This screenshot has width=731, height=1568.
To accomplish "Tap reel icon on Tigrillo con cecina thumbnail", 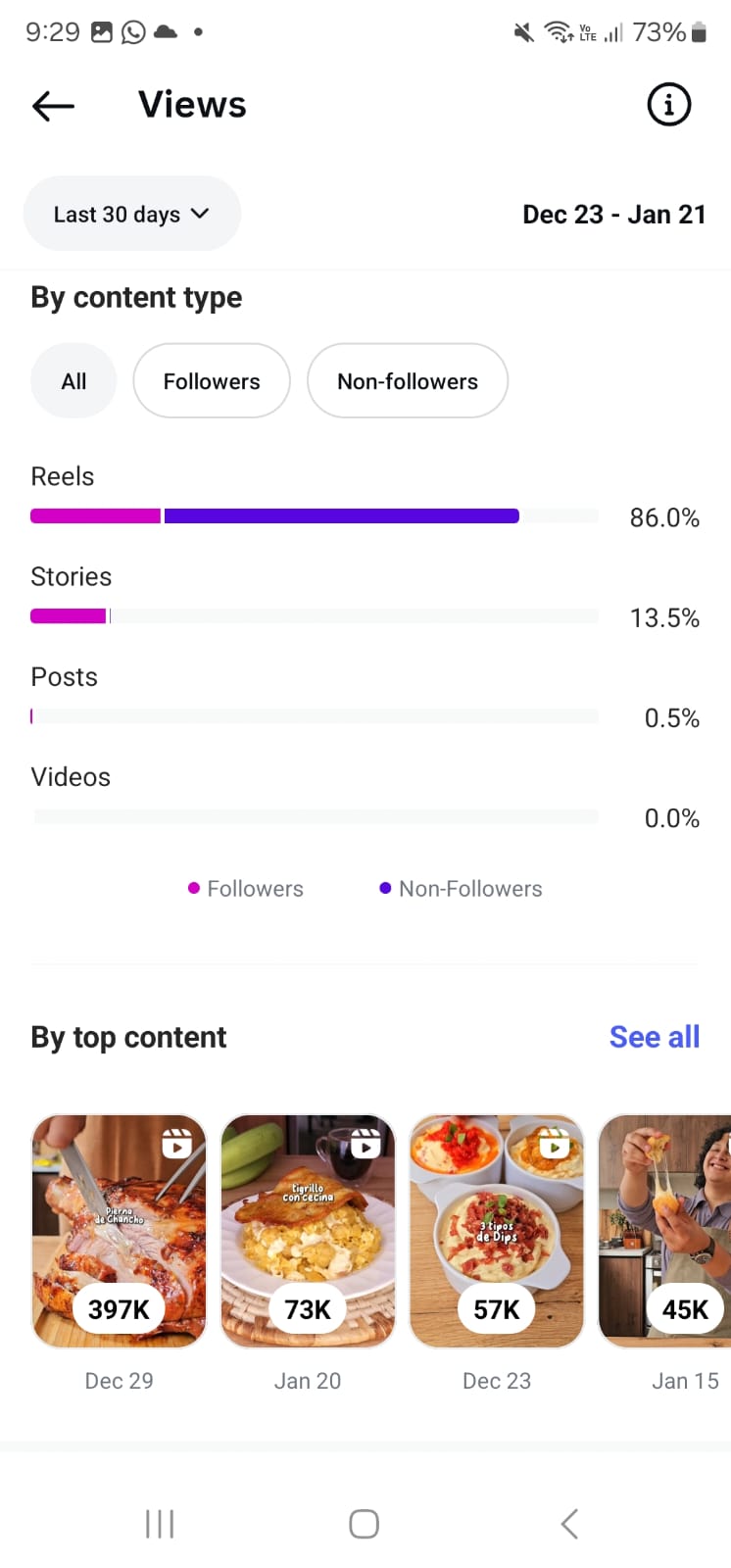I will 365,1144.
